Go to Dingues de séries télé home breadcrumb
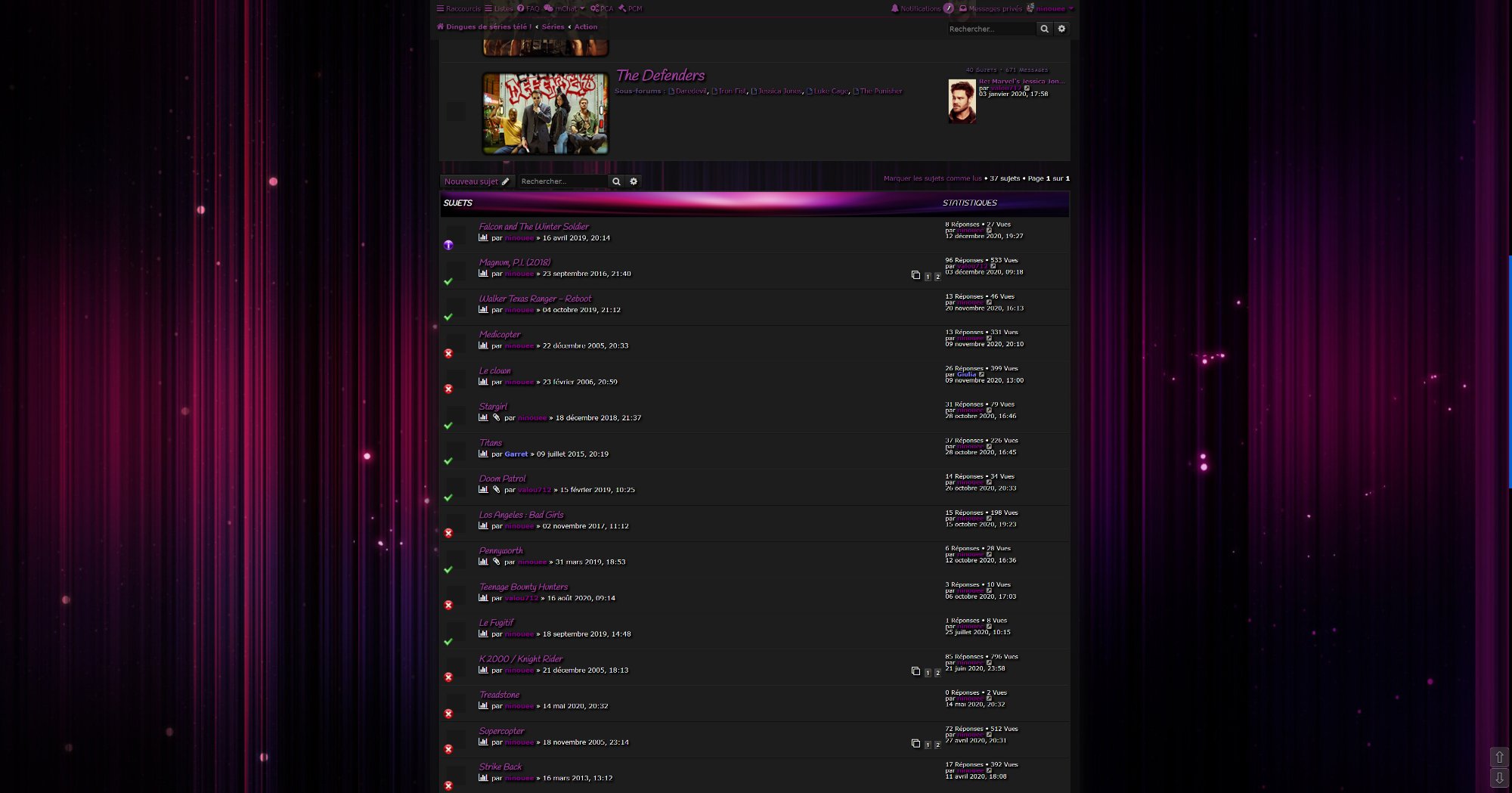 click(x=484, y=26)
